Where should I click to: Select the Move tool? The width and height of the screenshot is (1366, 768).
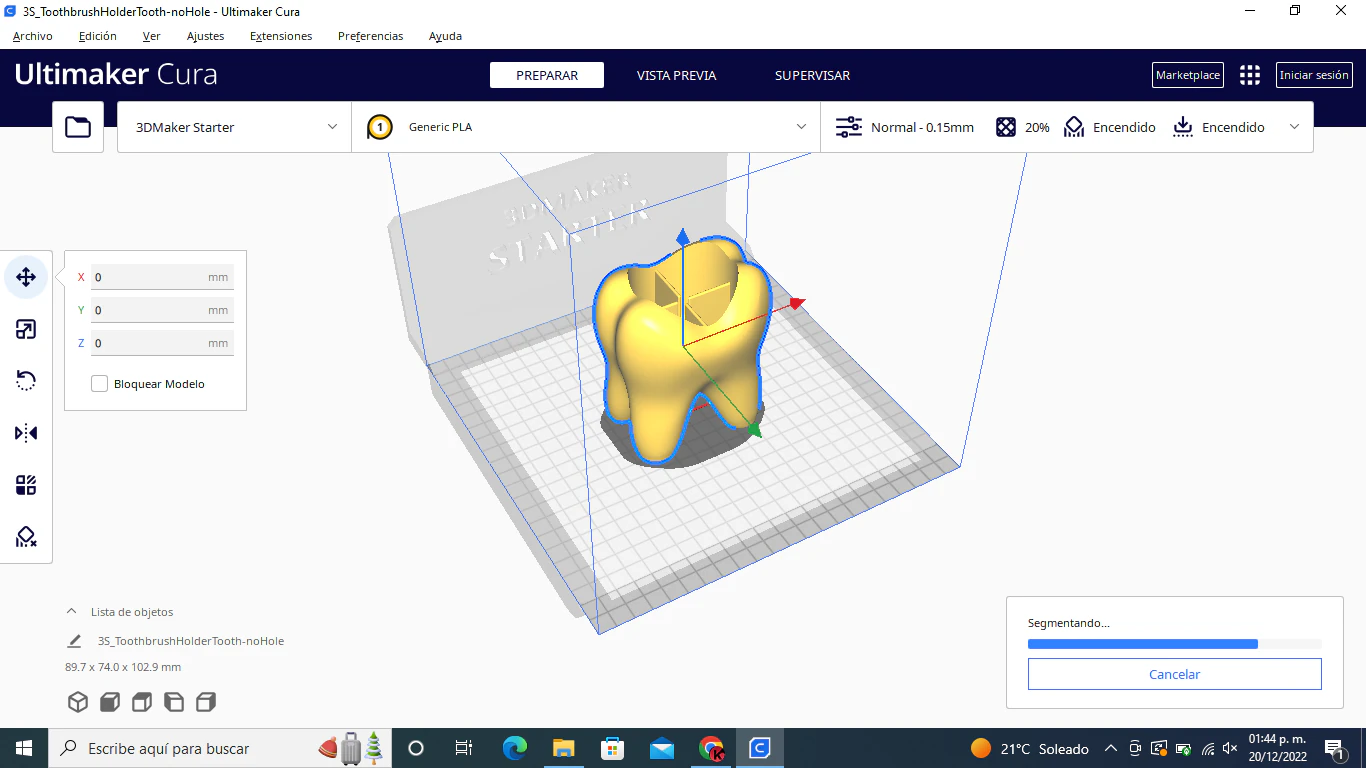pyautogui.click(x=25, y=277)
